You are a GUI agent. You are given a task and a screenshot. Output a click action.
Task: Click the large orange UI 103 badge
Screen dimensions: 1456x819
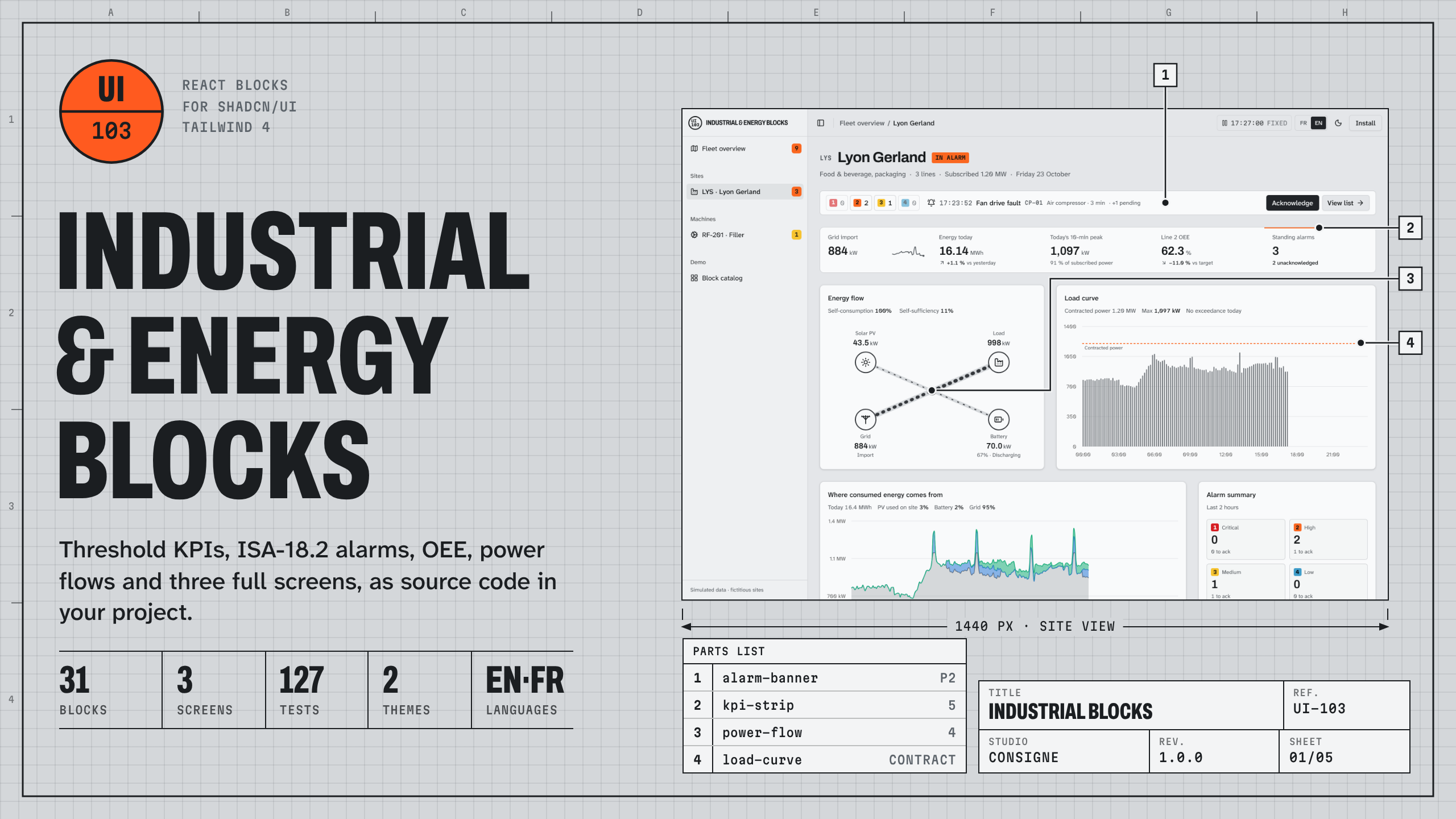[111, 111]
